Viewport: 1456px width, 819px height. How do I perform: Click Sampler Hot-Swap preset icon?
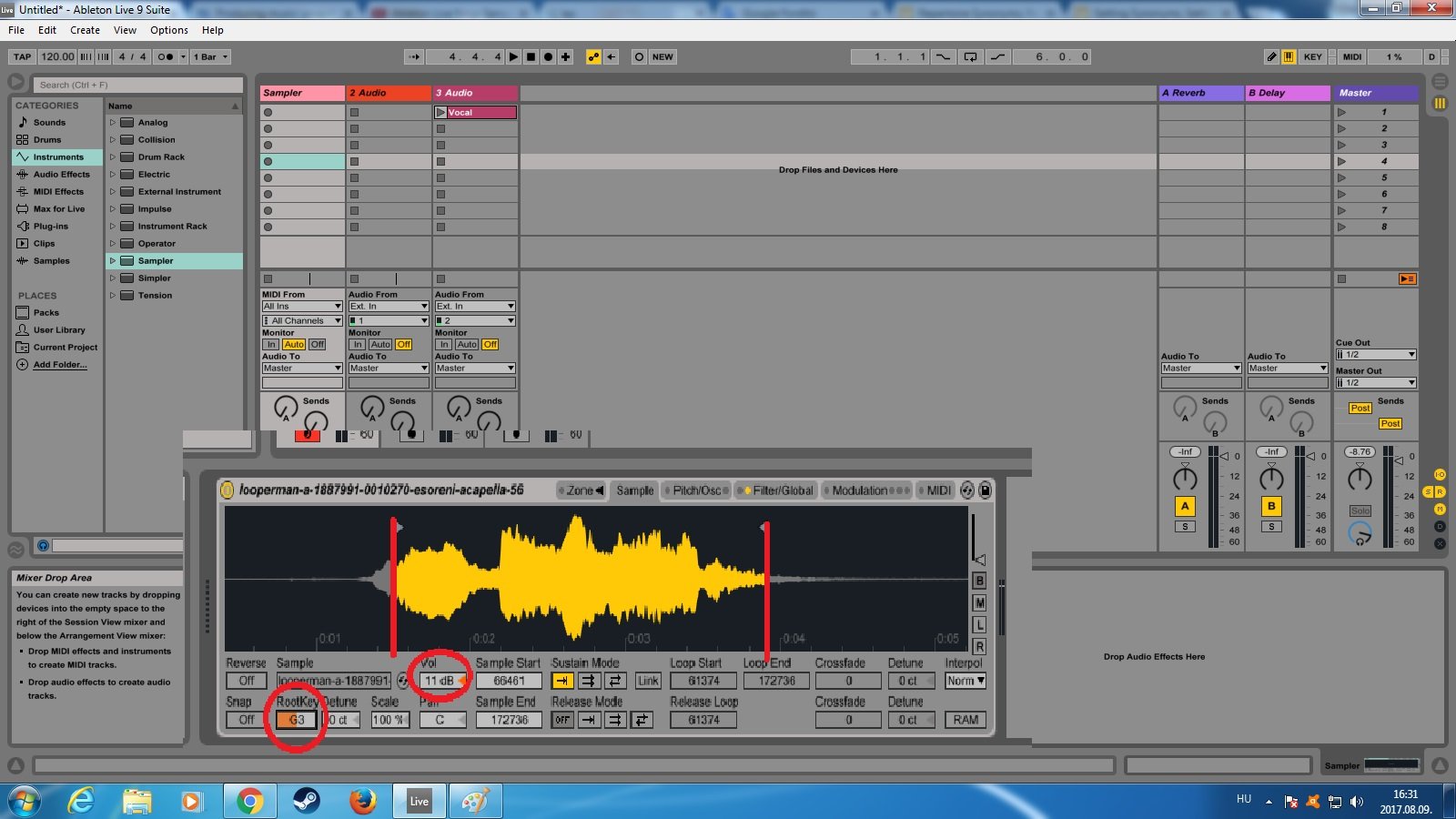point(967,490)
